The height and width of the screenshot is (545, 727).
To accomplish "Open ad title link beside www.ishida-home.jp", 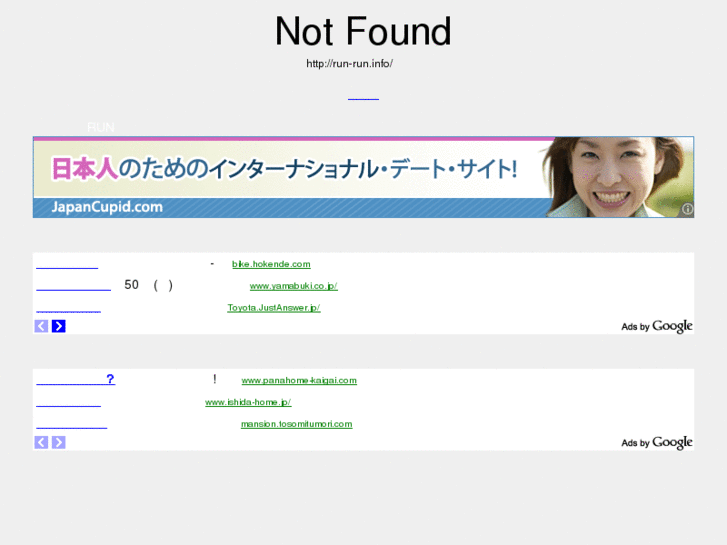I will [x=69, y=404].
